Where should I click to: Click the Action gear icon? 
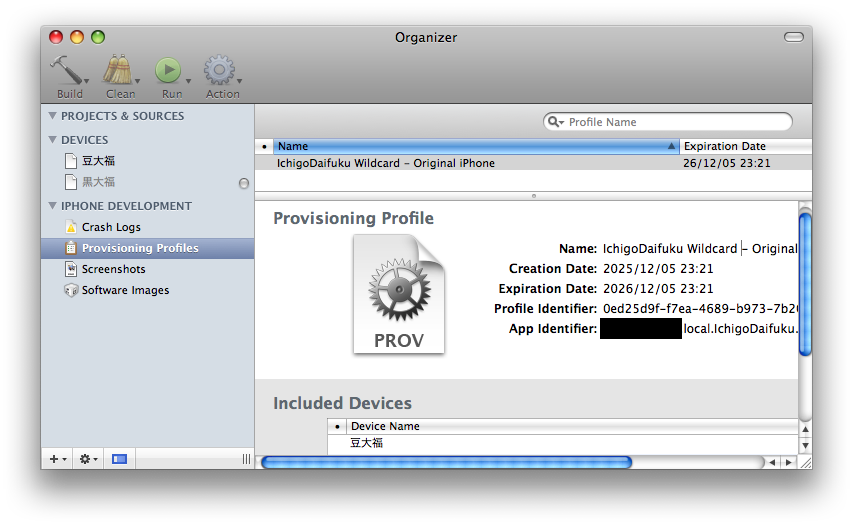[x=220, y=71]
